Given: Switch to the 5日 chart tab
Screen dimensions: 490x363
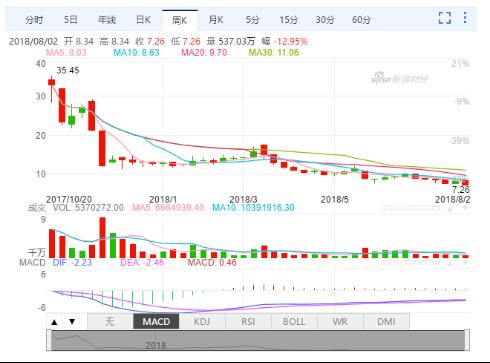Looking at the screenshot, I should tap(71, 20).
